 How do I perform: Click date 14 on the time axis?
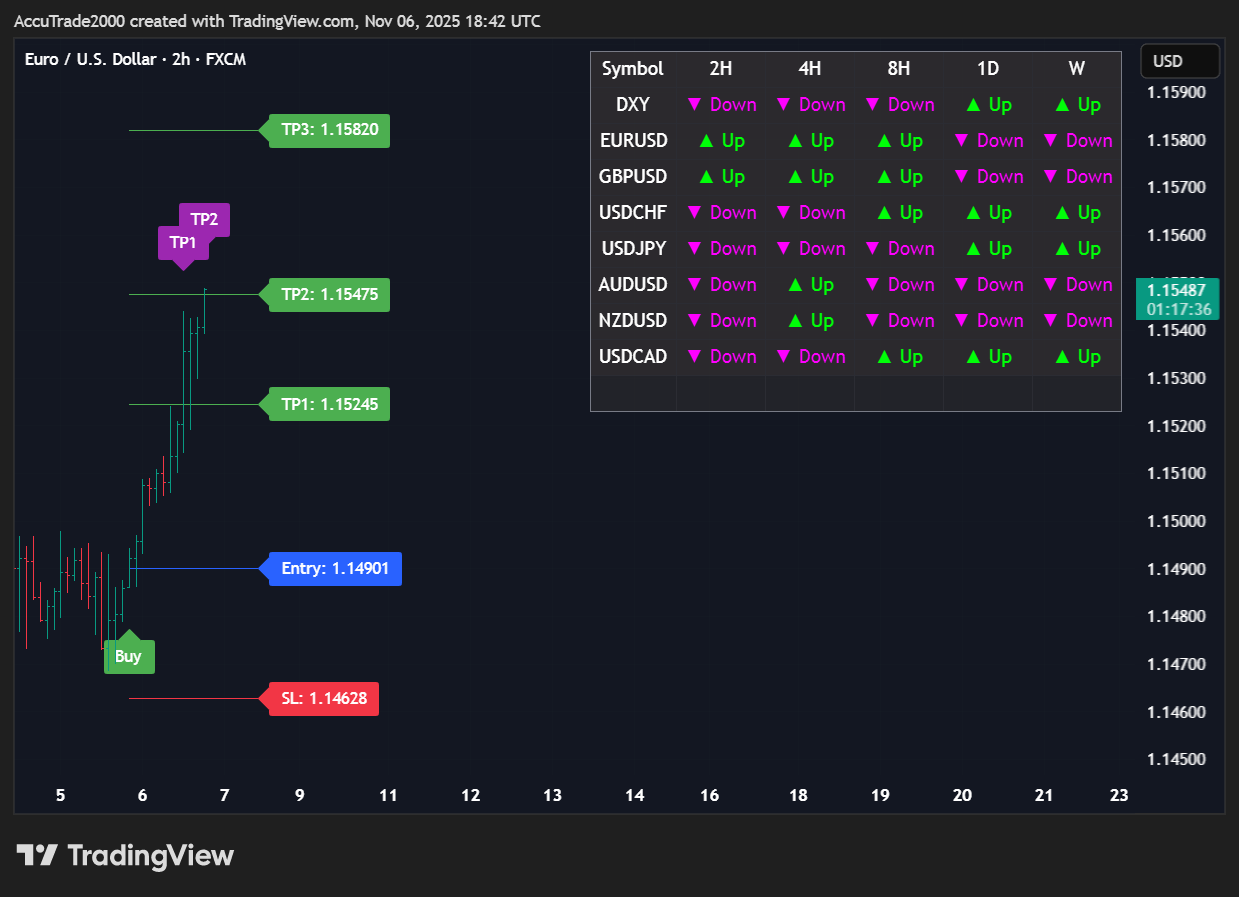(x=634, y=796)
